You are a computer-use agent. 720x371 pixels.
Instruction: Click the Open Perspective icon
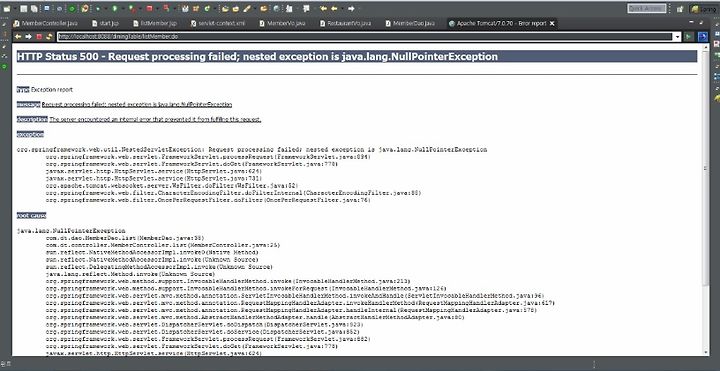coord(680,9)
